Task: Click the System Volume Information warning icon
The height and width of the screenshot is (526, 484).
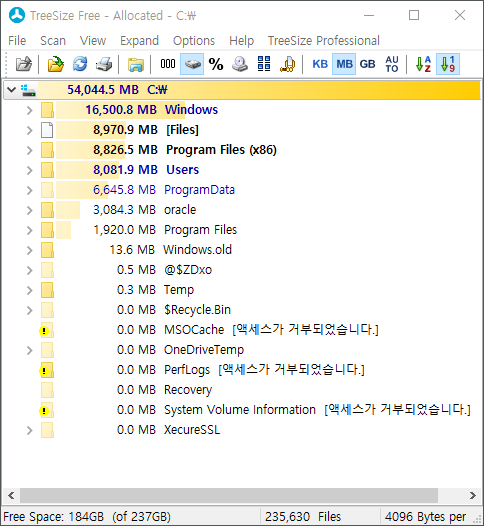Action: click(47, 410)
